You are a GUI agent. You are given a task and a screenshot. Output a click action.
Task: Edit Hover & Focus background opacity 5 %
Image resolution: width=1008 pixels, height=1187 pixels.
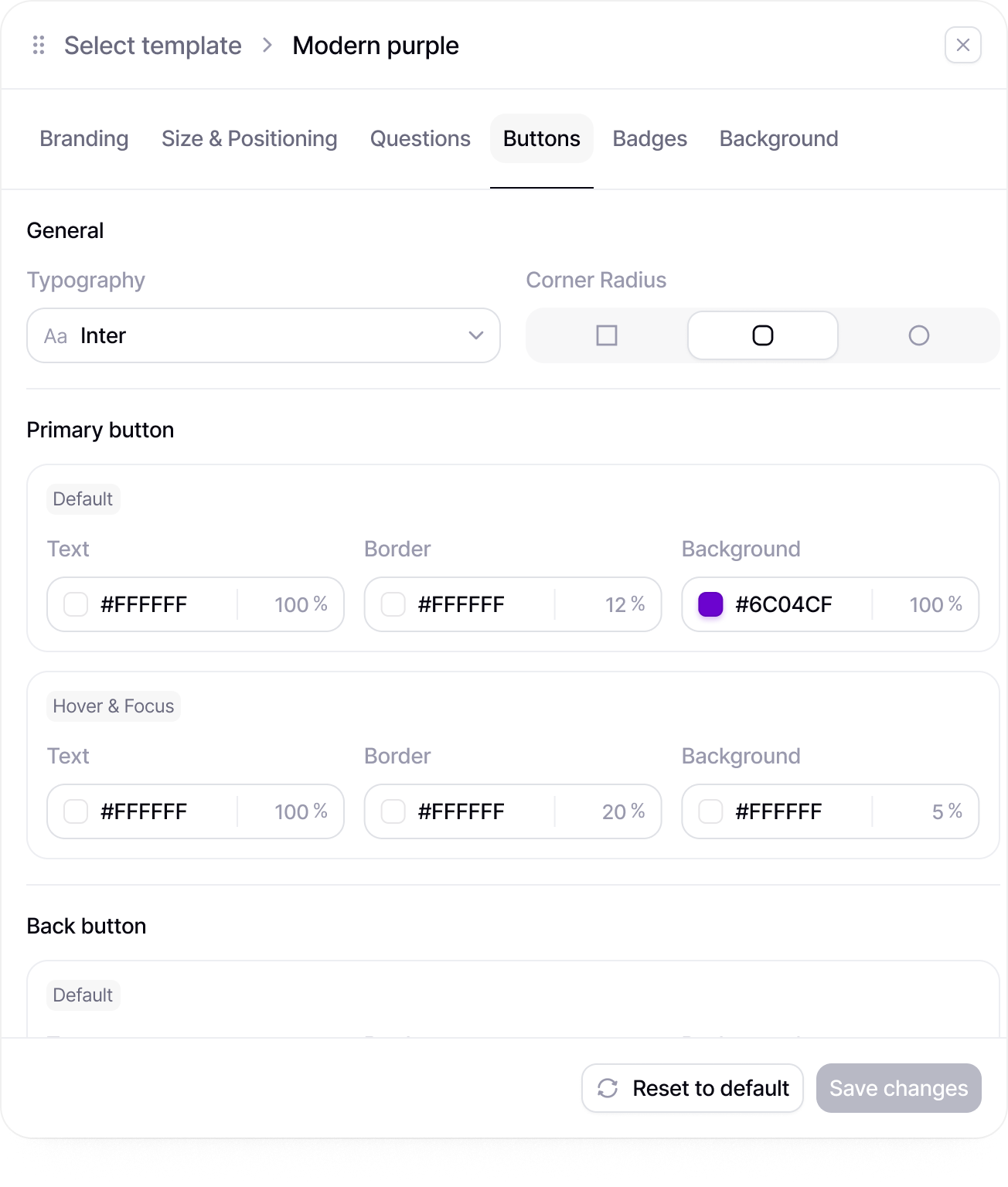pos(947,811)
